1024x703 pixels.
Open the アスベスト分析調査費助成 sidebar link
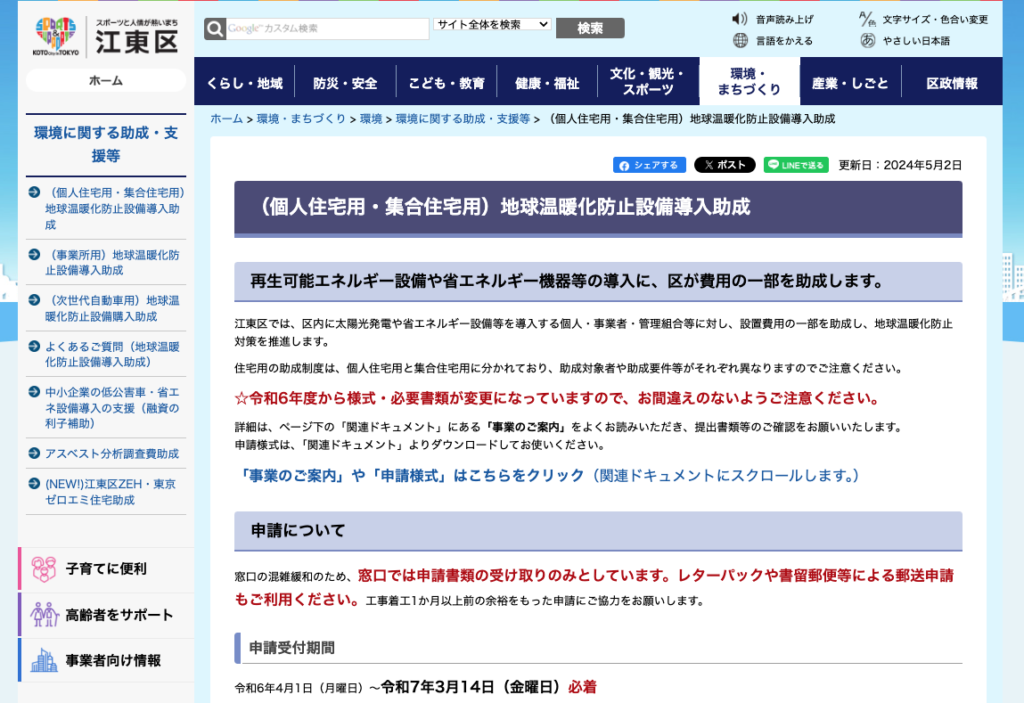111,454
